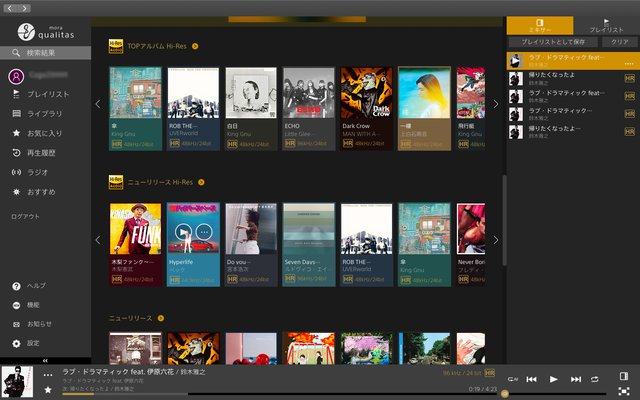Show previous ニューリリース Hi-Res albums with left arrow
Viewport: 640px width, 400px height.
point(98,240)
